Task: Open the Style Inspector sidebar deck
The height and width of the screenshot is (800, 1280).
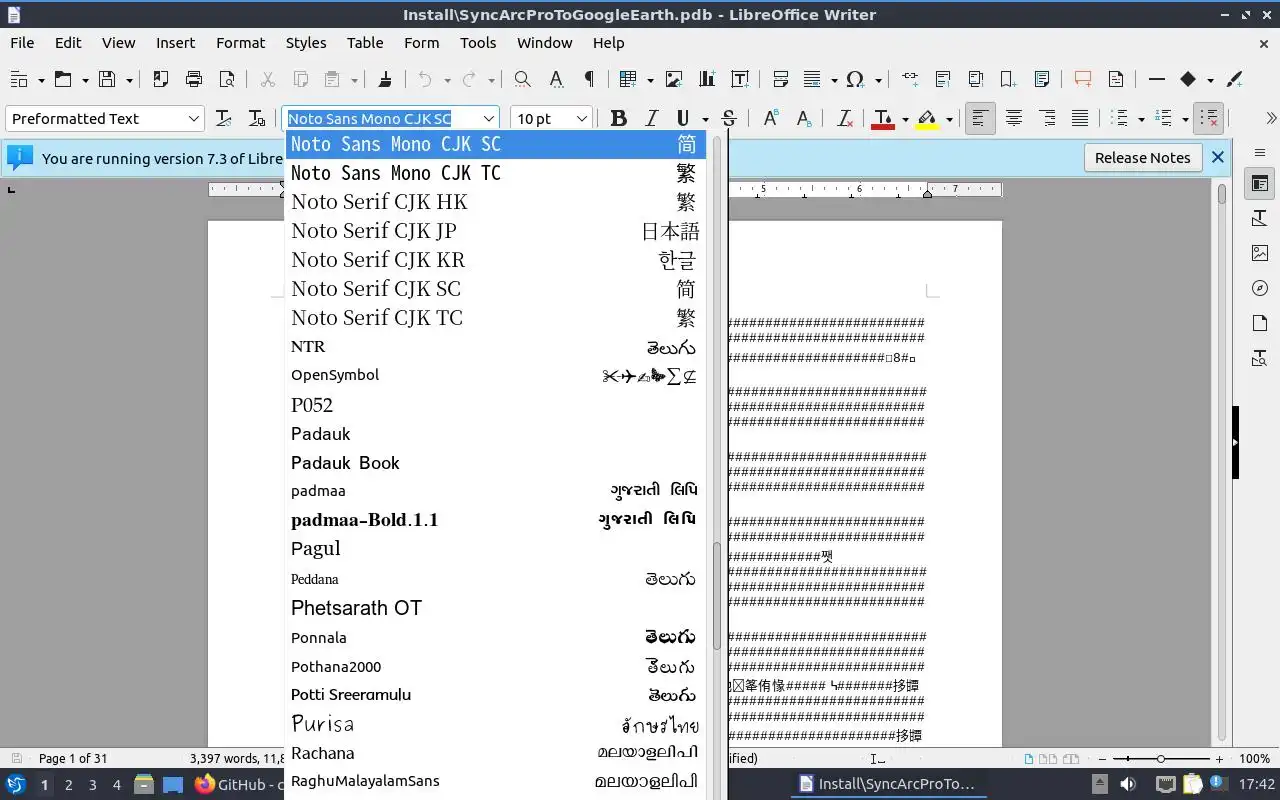Action: [x=1260, y=358]
